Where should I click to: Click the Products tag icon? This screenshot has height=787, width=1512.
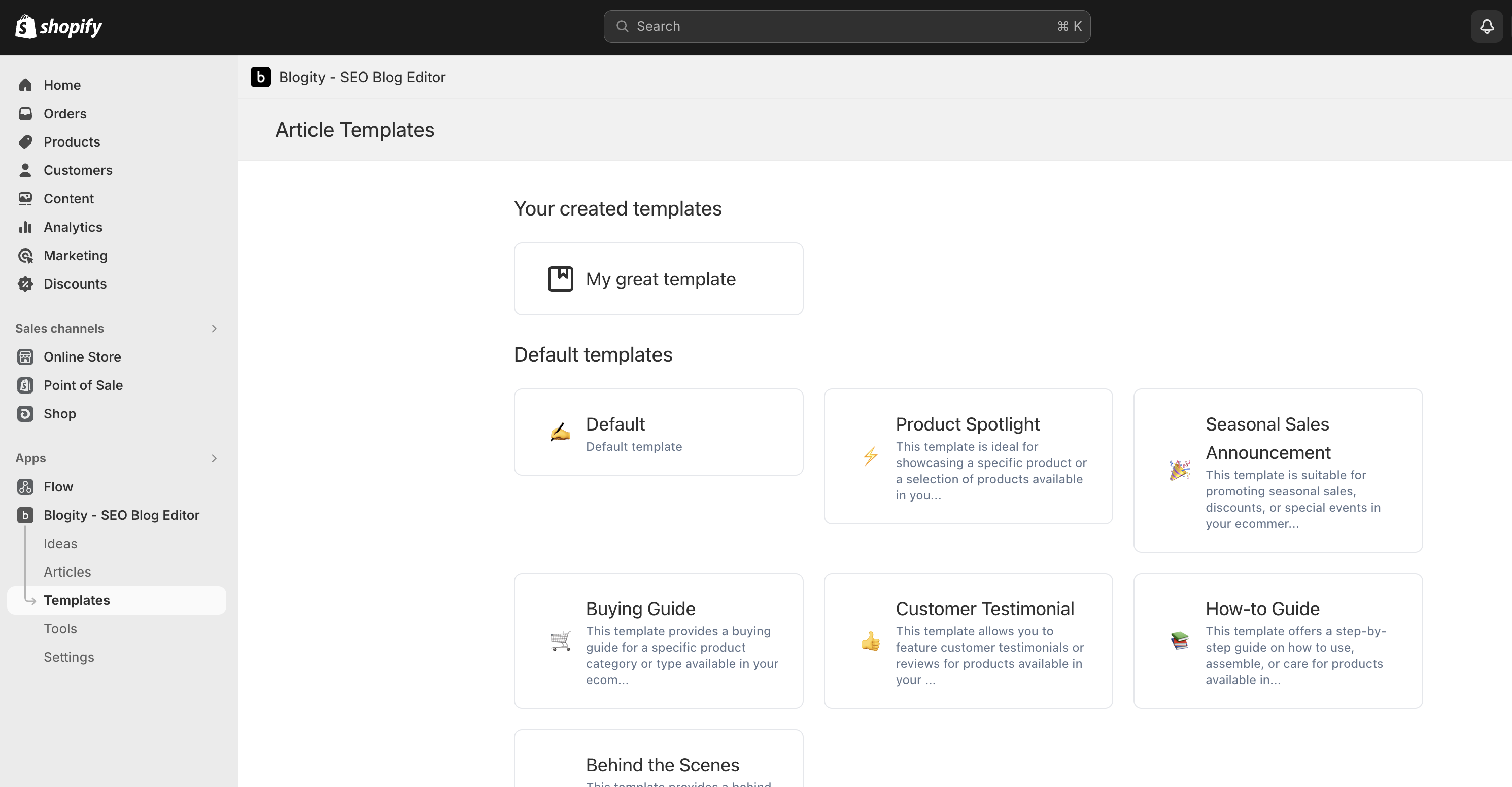(x=25, y=142)
